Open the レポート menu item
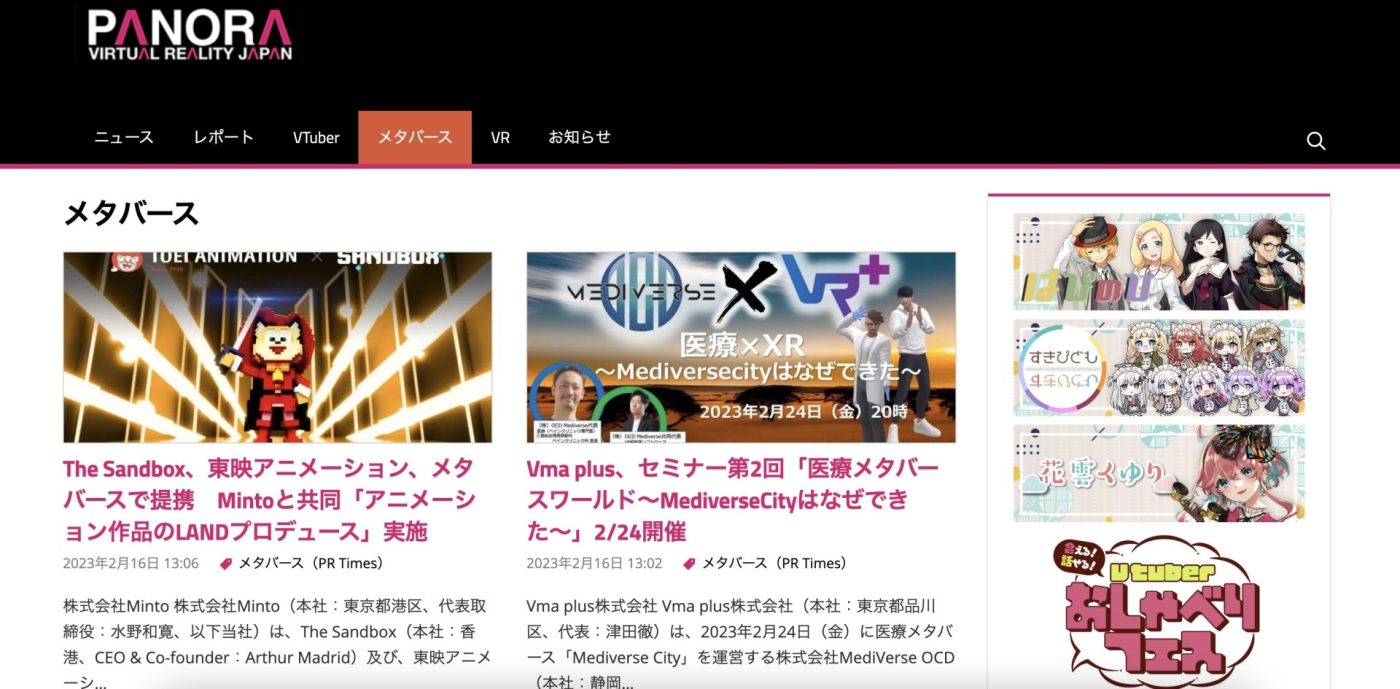Viewport: 1400px width, 689px height. 223,138
